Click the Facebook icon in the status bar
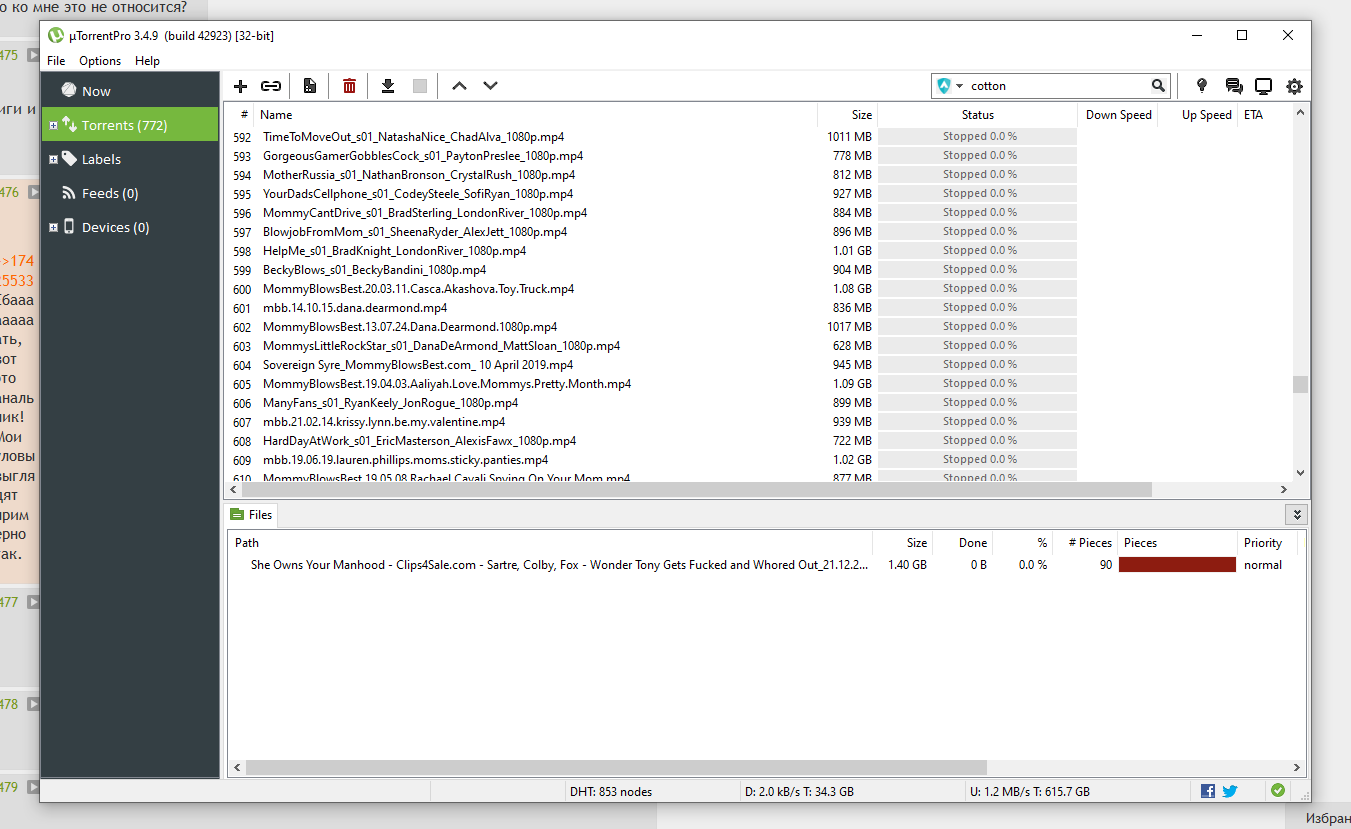The width and height of the screenshot is (1351, 829). pos(1208,791)
